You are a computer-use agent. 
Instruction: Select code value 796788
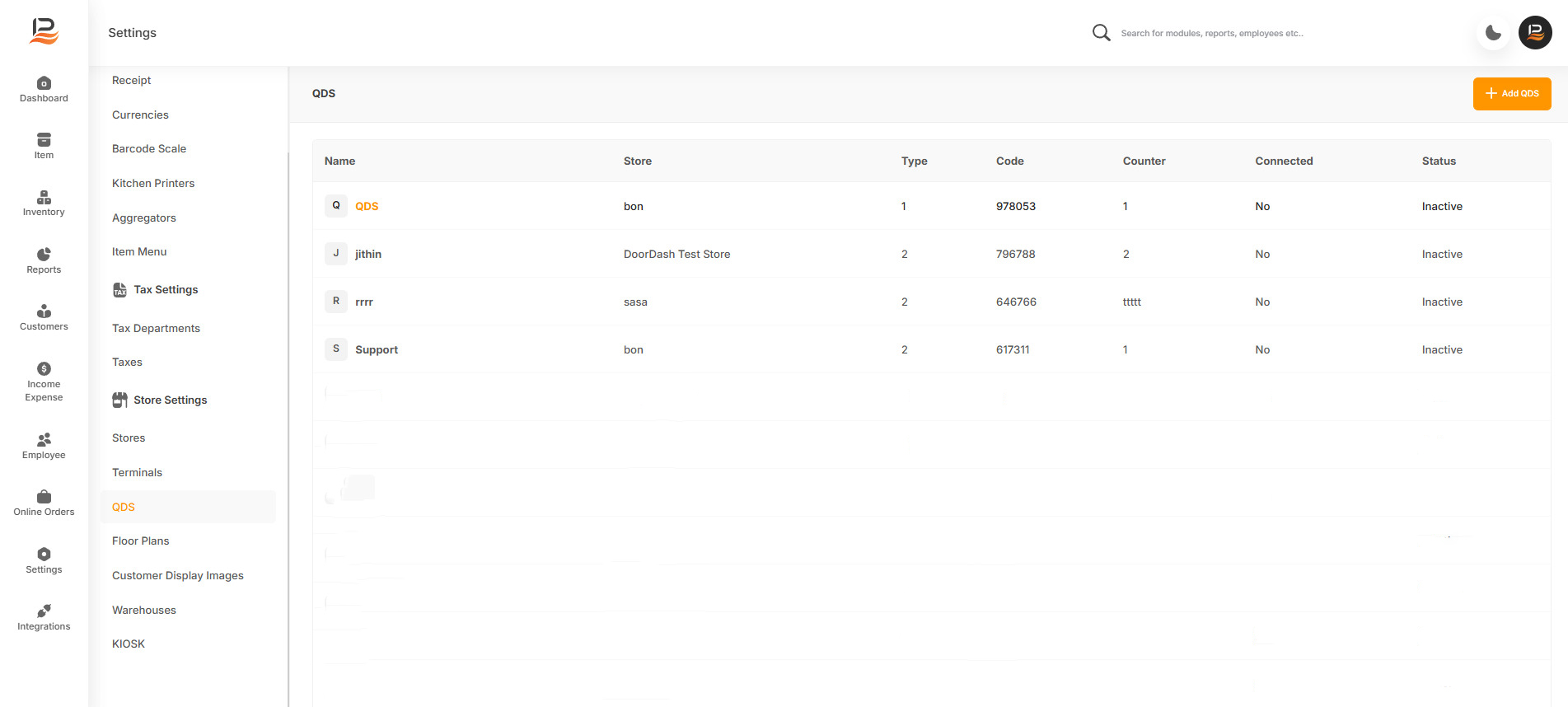click(1015, 254)
